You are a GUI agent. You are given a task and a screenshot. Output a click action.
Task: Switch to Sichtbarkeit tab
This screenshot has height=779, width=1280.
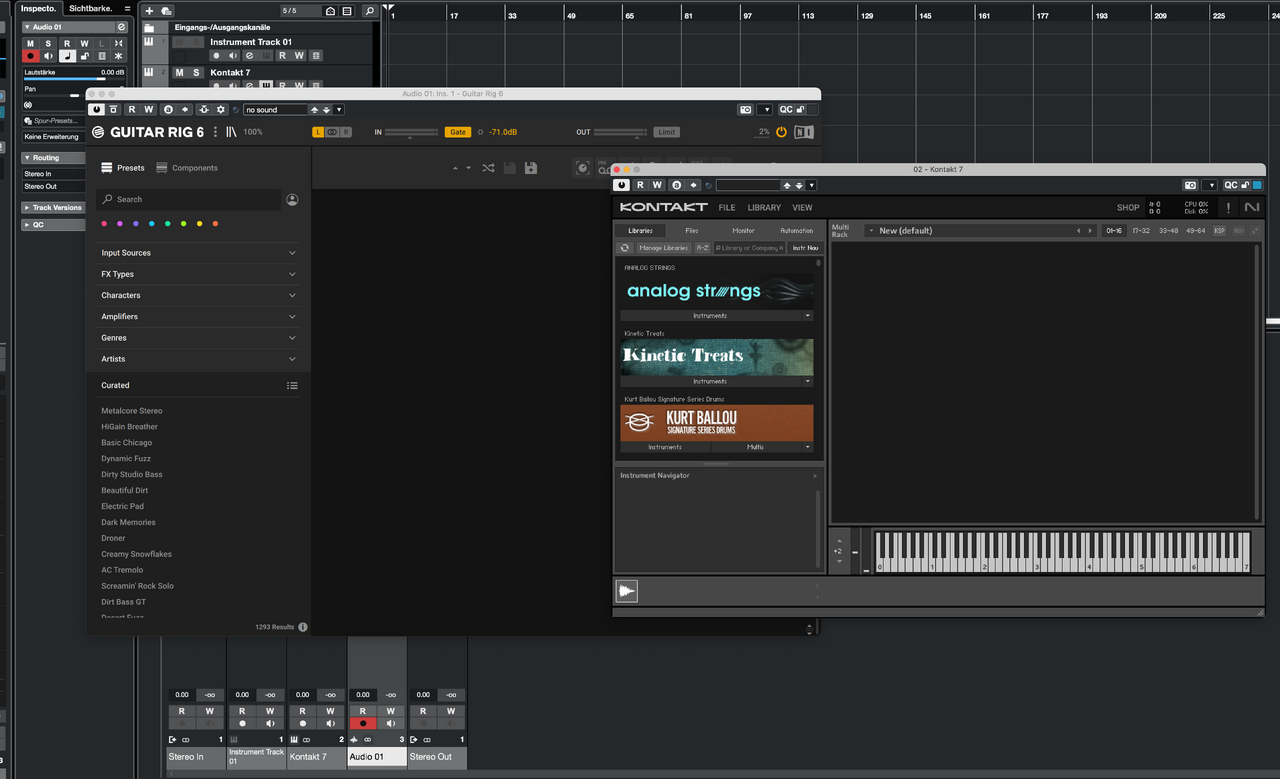(x=90, y=8)
